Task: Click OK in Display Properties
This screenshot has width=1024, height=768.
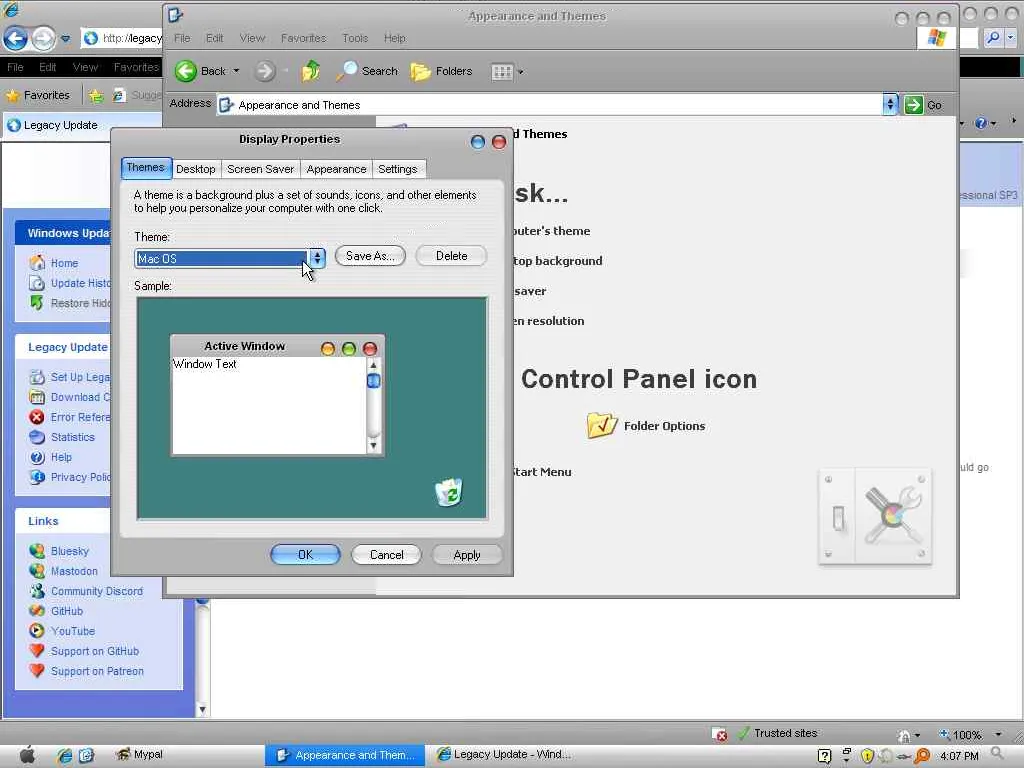Action: (306, 554)
